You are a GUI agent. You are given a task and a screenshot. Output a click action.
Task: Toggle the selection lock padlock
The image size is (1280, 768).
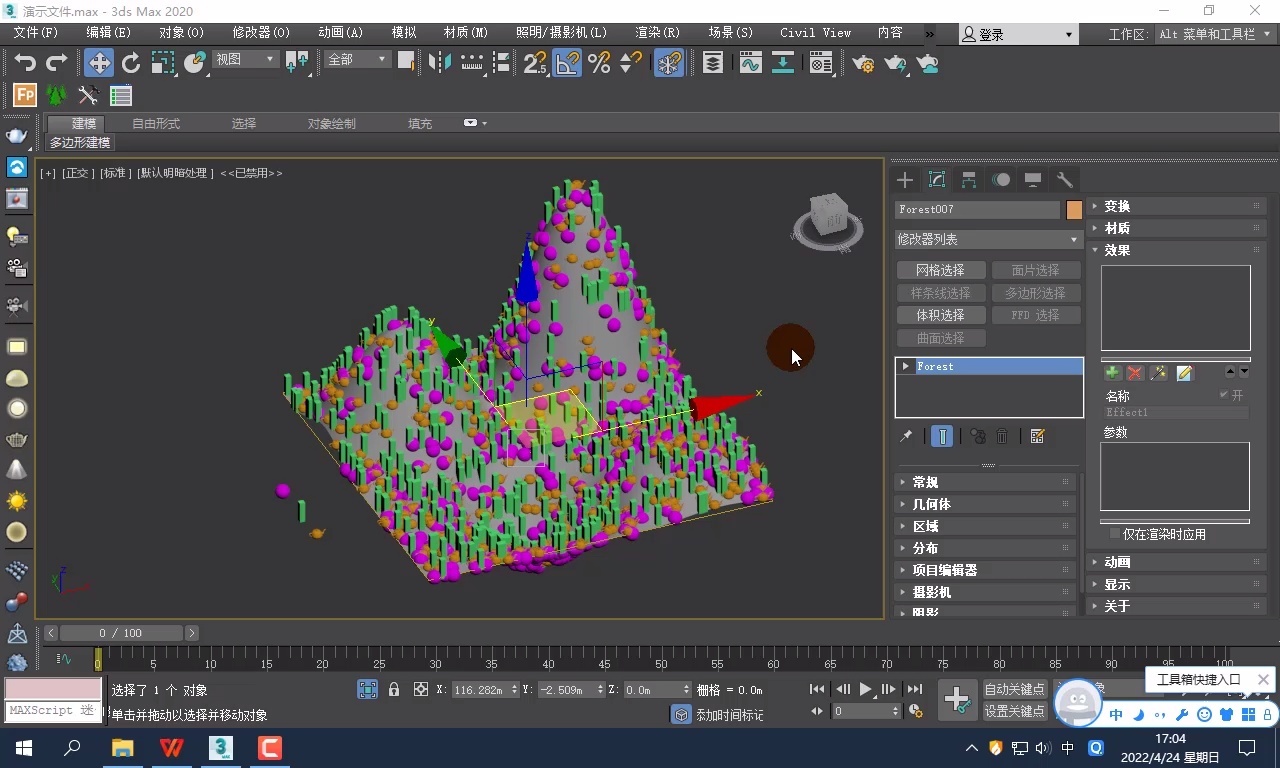click(394, 689)
